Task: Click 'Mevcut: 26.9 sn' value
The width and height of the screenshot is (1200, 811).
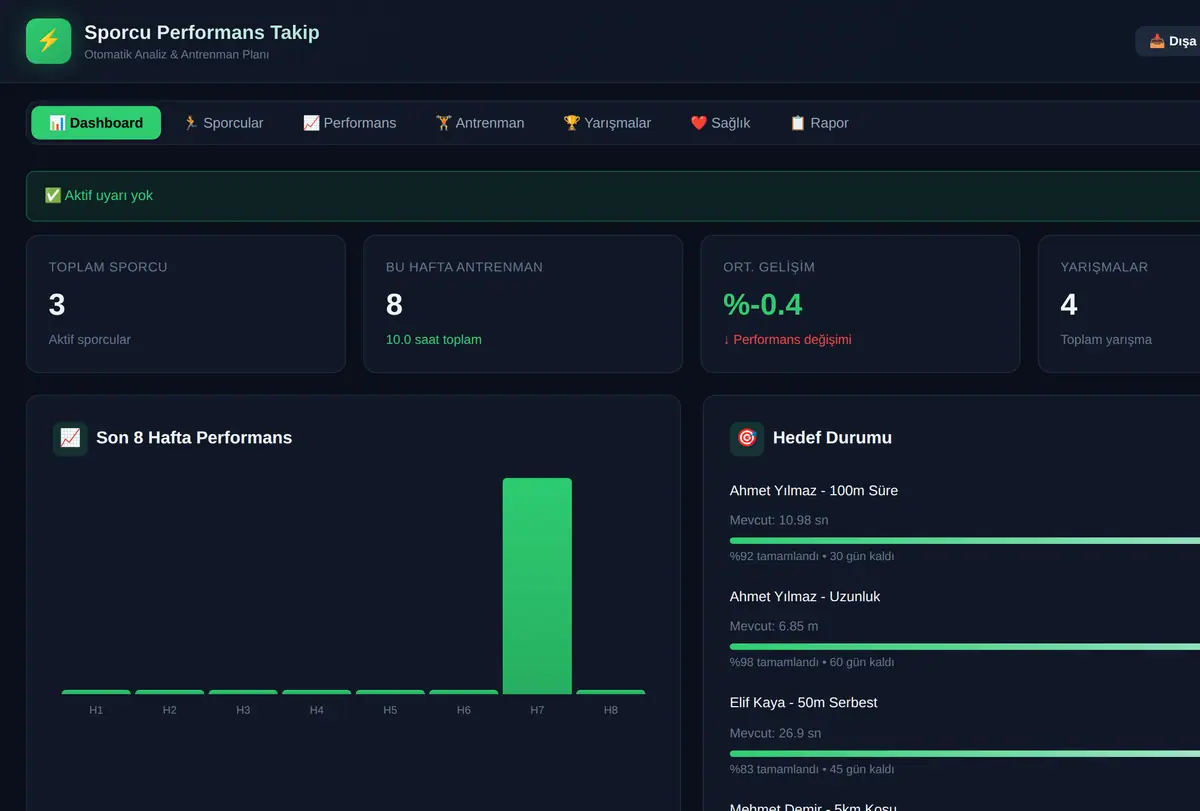Action: tap(775, 733)
